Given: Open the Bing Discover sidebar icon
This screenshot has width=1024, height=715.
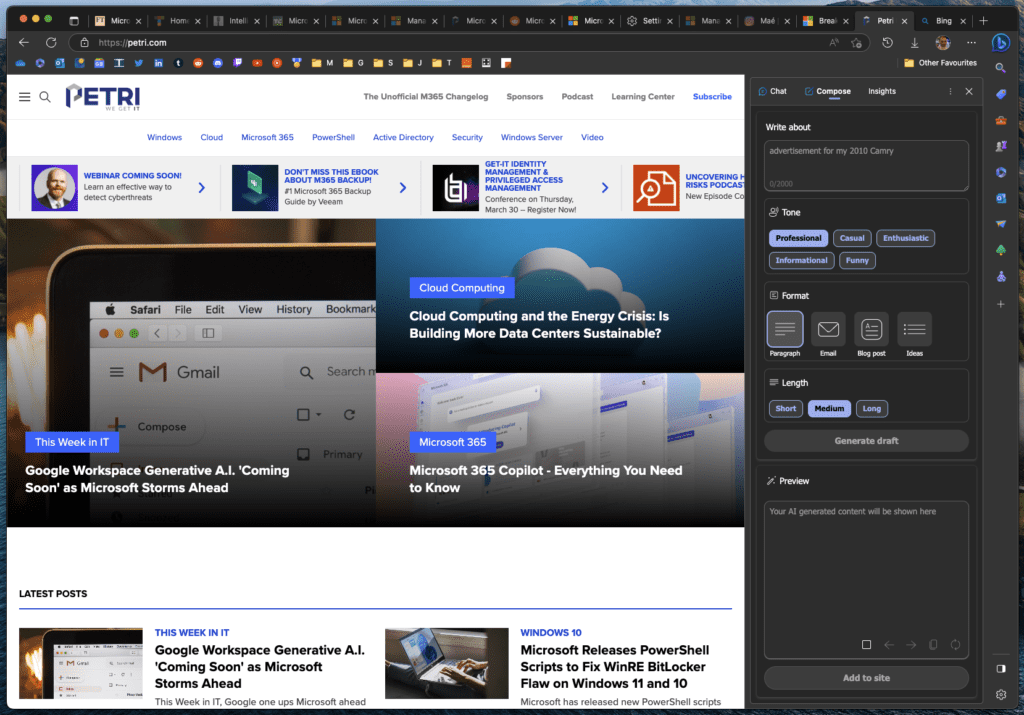Looking at the screenshot, I should (1000, 43).
